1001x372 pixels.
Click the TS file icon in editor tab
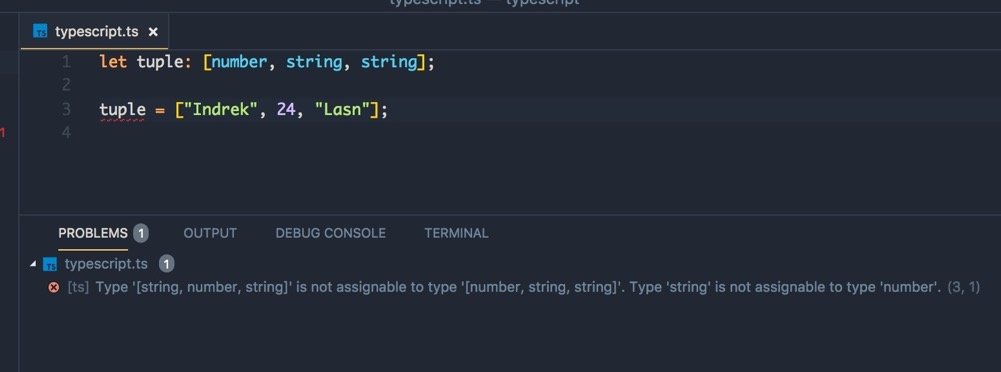(40, 31)
